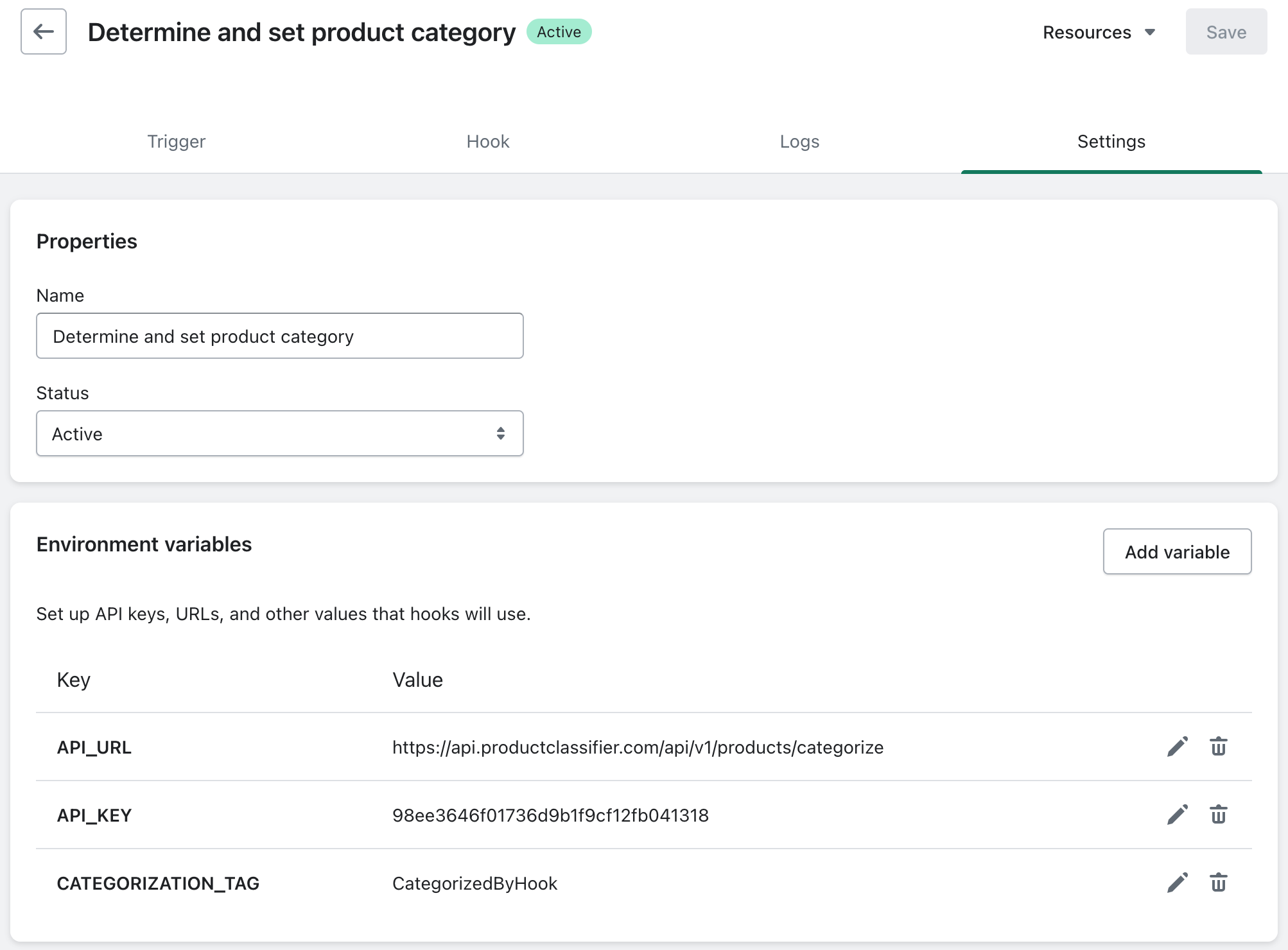Screen dimensions: 1288x950
Task: Select the Settings tab
Action: click(1111, 141)
